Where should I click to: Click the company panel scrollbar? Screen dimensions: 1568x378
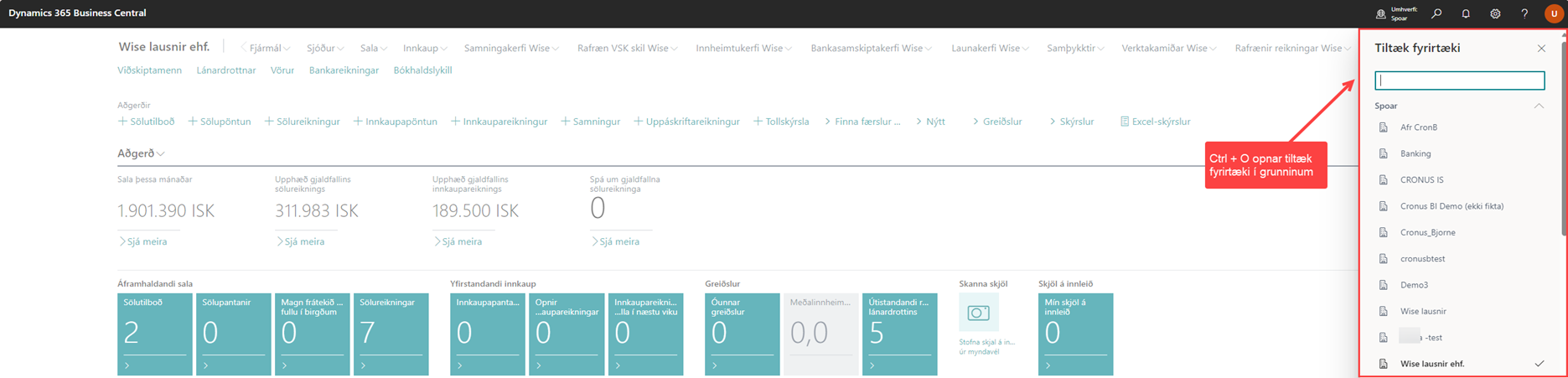pyautogui.click(x=1563, y=138)
